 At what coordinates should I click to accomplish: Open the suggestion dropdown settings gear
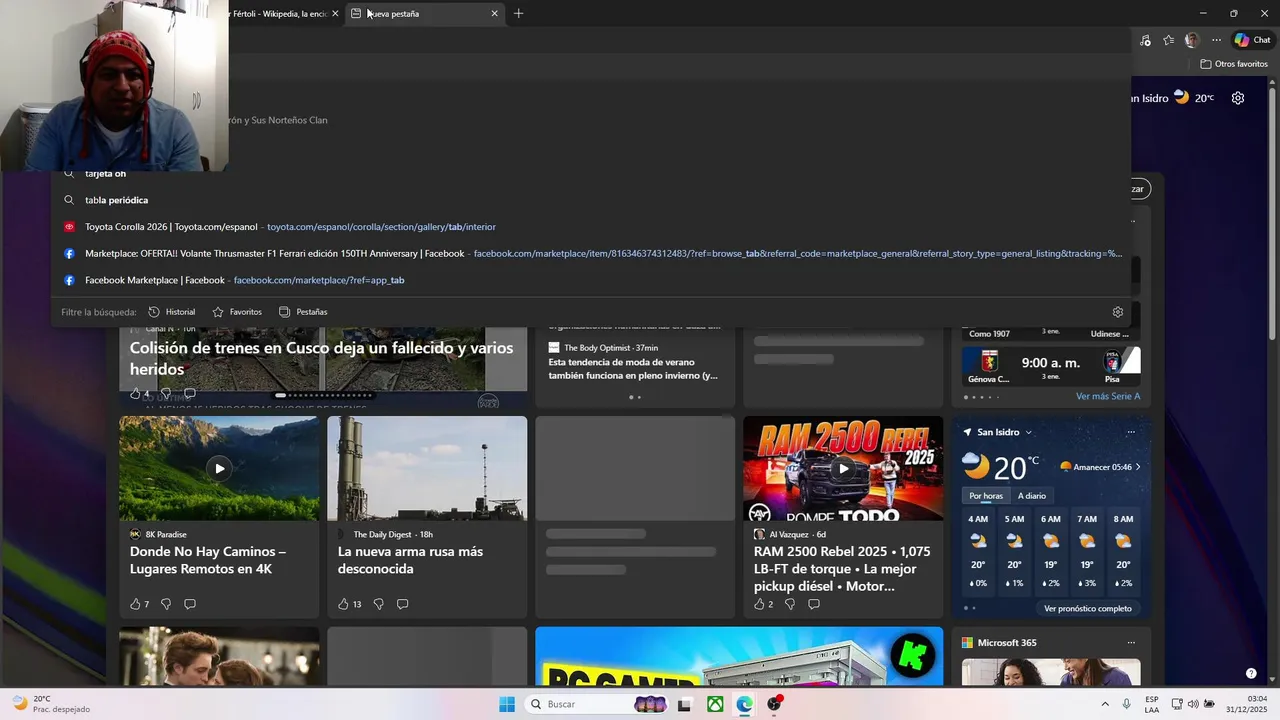[x=1118, y=312]
